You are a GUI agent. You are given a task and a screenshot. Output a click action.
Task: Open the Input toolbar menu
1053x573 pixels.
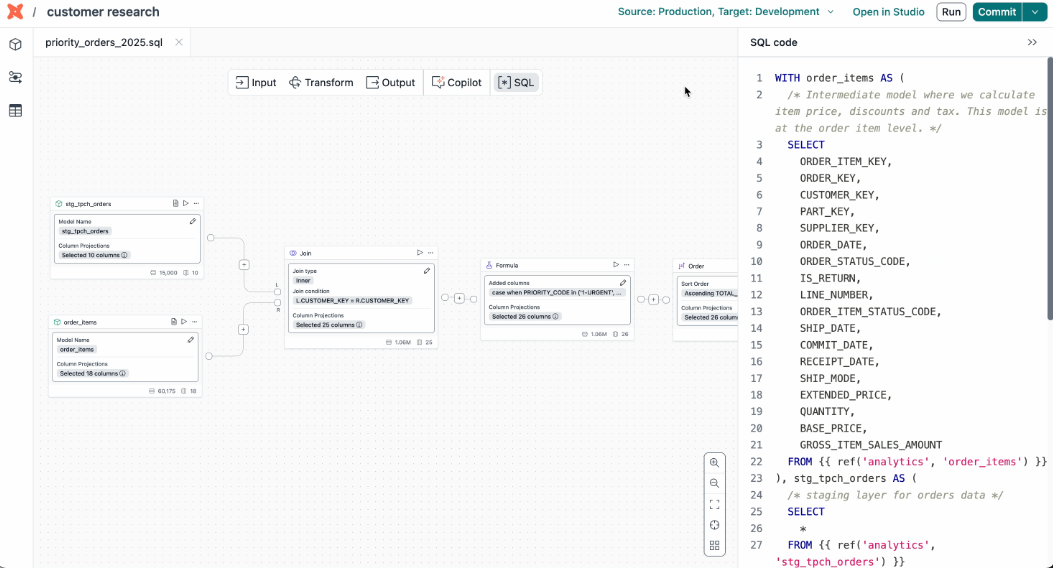tap(256, 83)
